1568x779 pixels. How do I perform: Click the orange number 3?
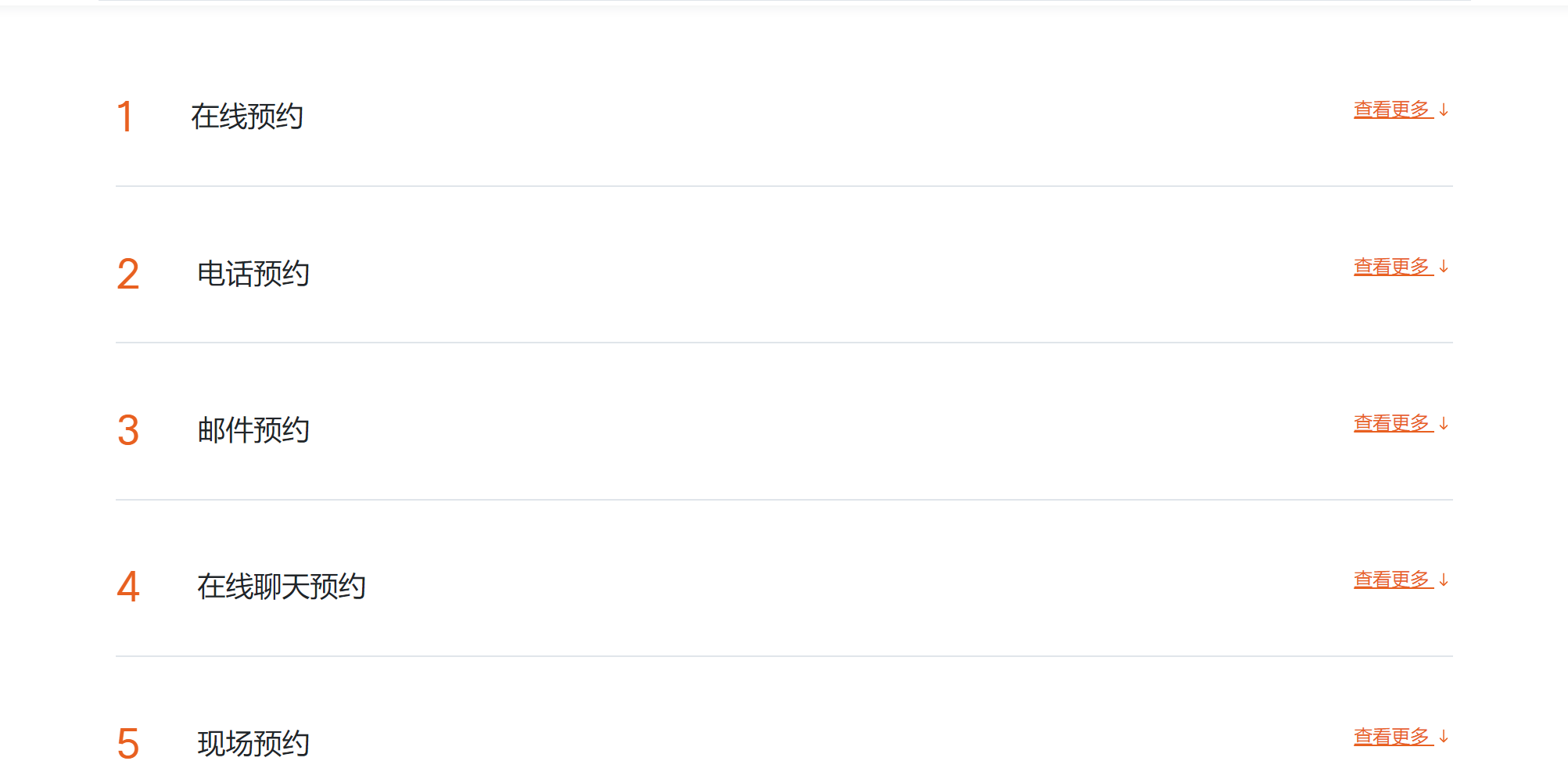(x=128, y=431)
